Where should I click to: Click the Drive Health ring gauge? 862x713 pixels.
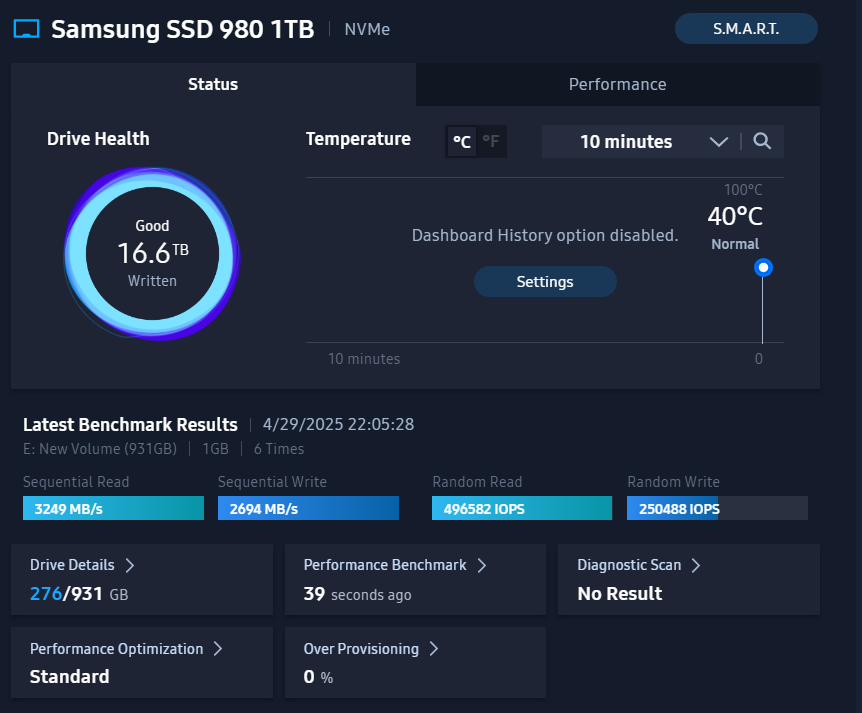152,253
